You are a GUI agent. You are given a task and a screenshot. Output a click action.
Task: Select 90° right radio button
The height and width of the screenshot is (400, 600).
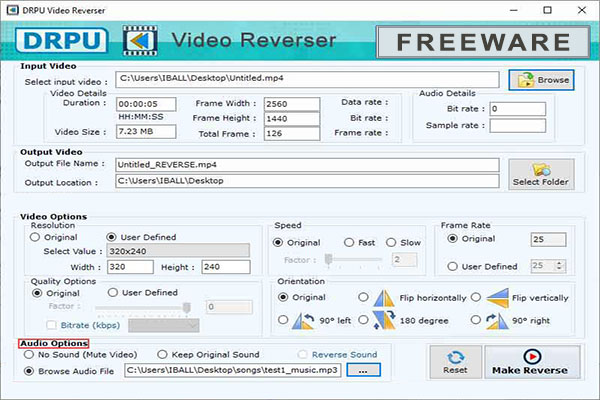(x=476, y=320)
